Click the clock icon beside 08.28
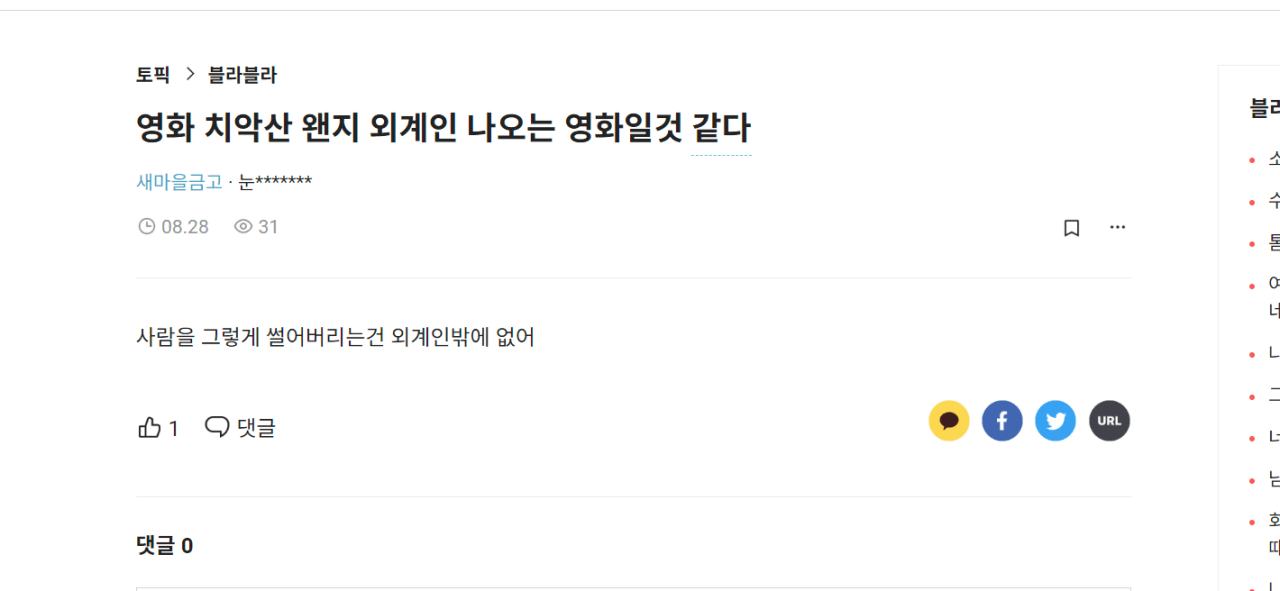Image resolution: width=1280 pixels, height=591 pixels. click(146, 227)
